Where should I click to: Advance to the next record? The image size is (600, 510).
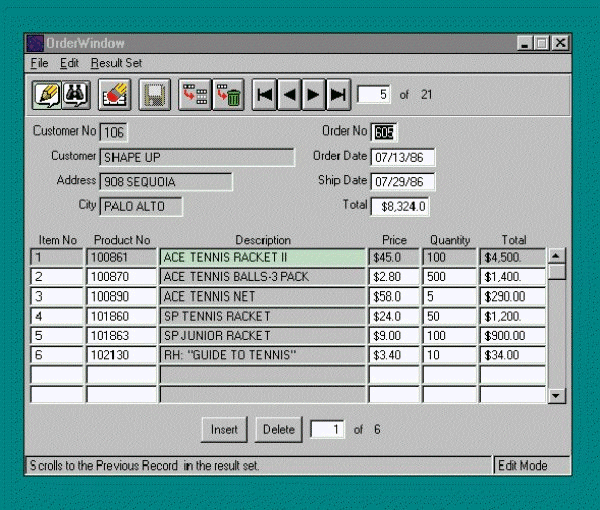(x=314, y=95)
